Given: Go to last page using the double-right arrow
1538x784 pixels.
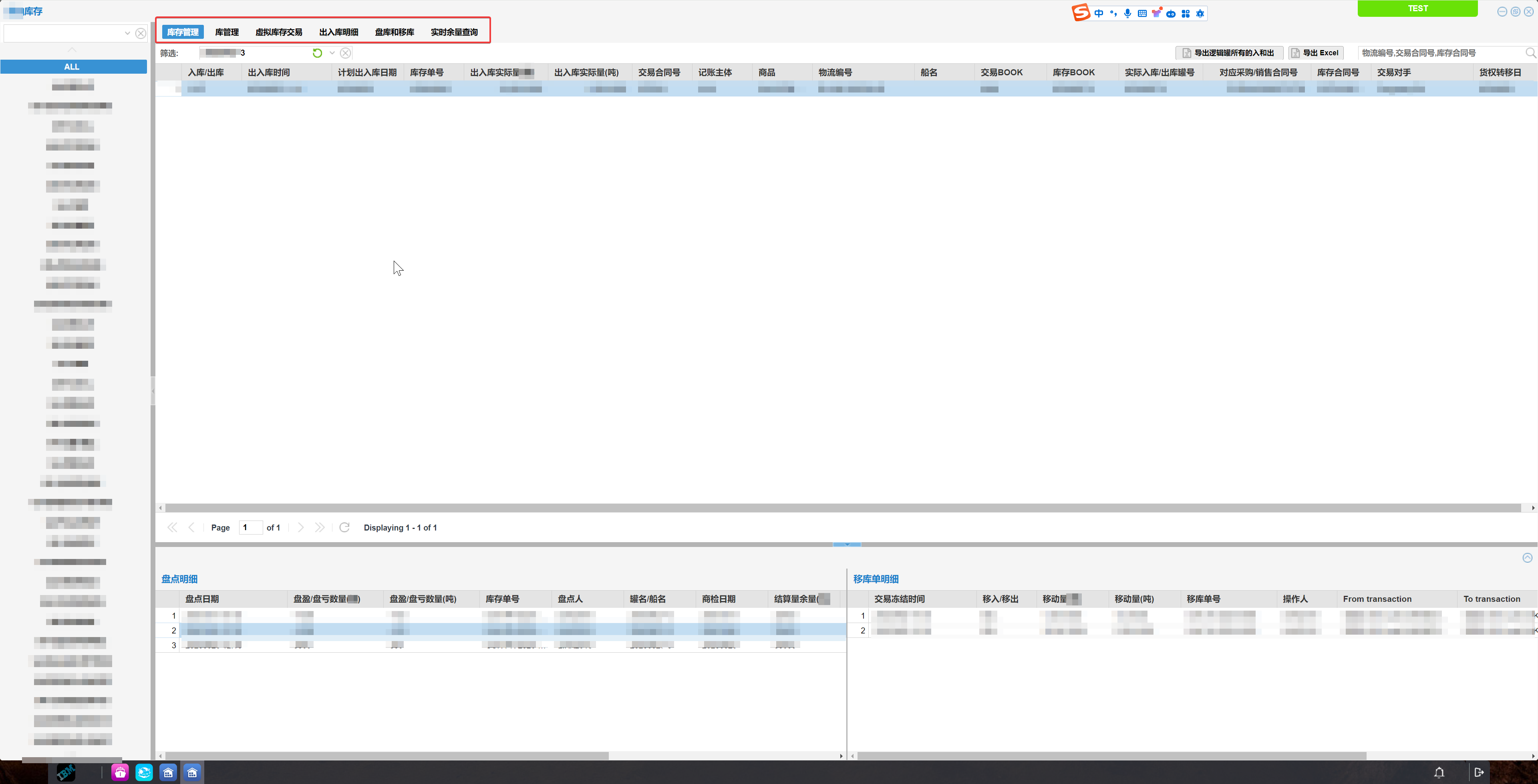Looking at the screenshot, I should [x=320, y=527].
